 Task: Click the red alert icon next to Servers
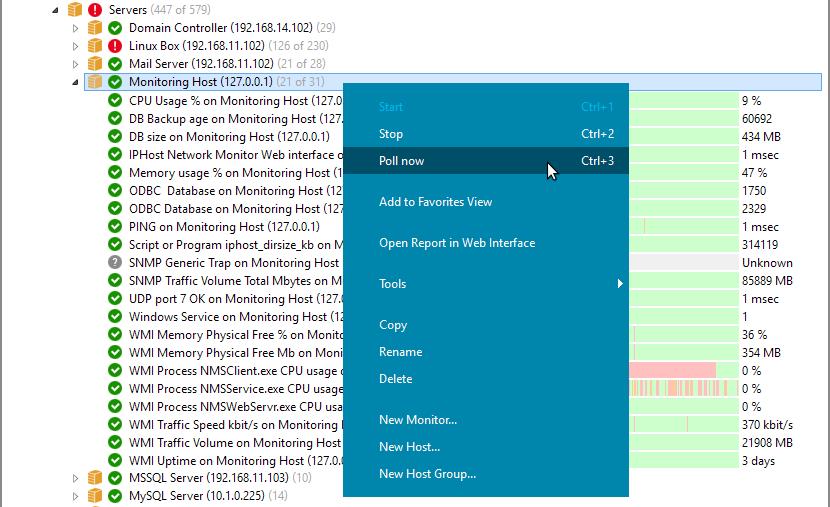click(x=95, y=10)
